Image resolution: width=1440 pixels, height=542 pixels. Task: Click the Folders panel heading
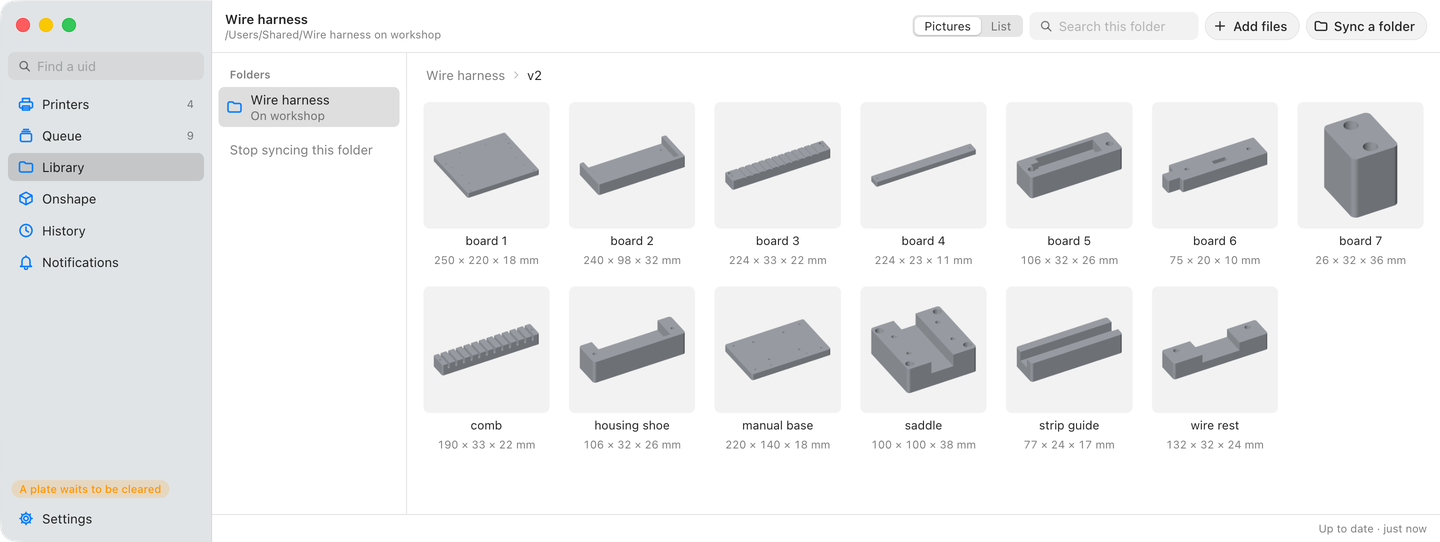click(250, 75)
